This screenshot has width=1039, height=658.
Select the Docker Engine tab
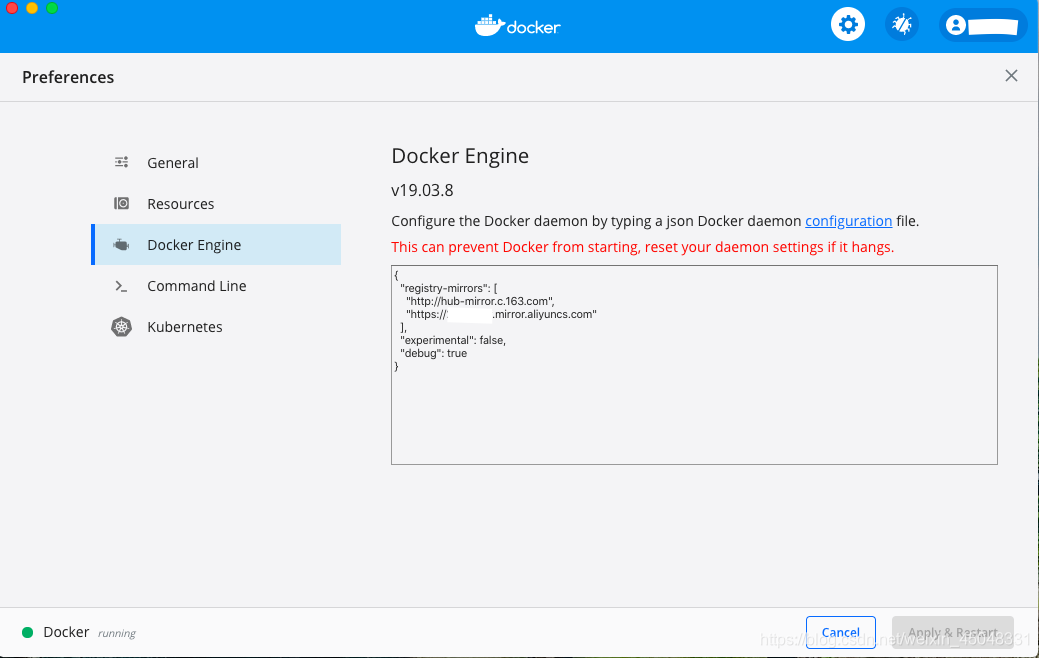[216, 245]
